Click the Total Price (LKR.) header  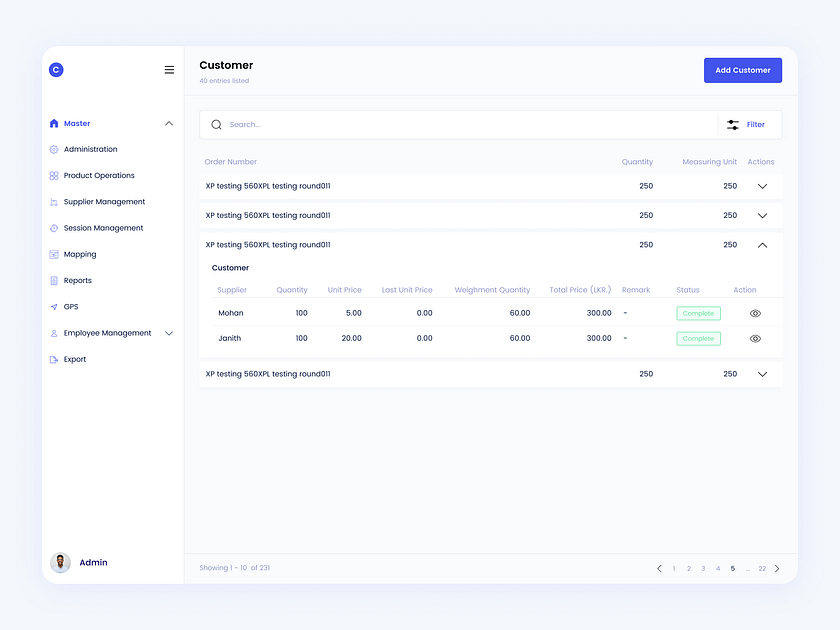click(x=580, y=290)
